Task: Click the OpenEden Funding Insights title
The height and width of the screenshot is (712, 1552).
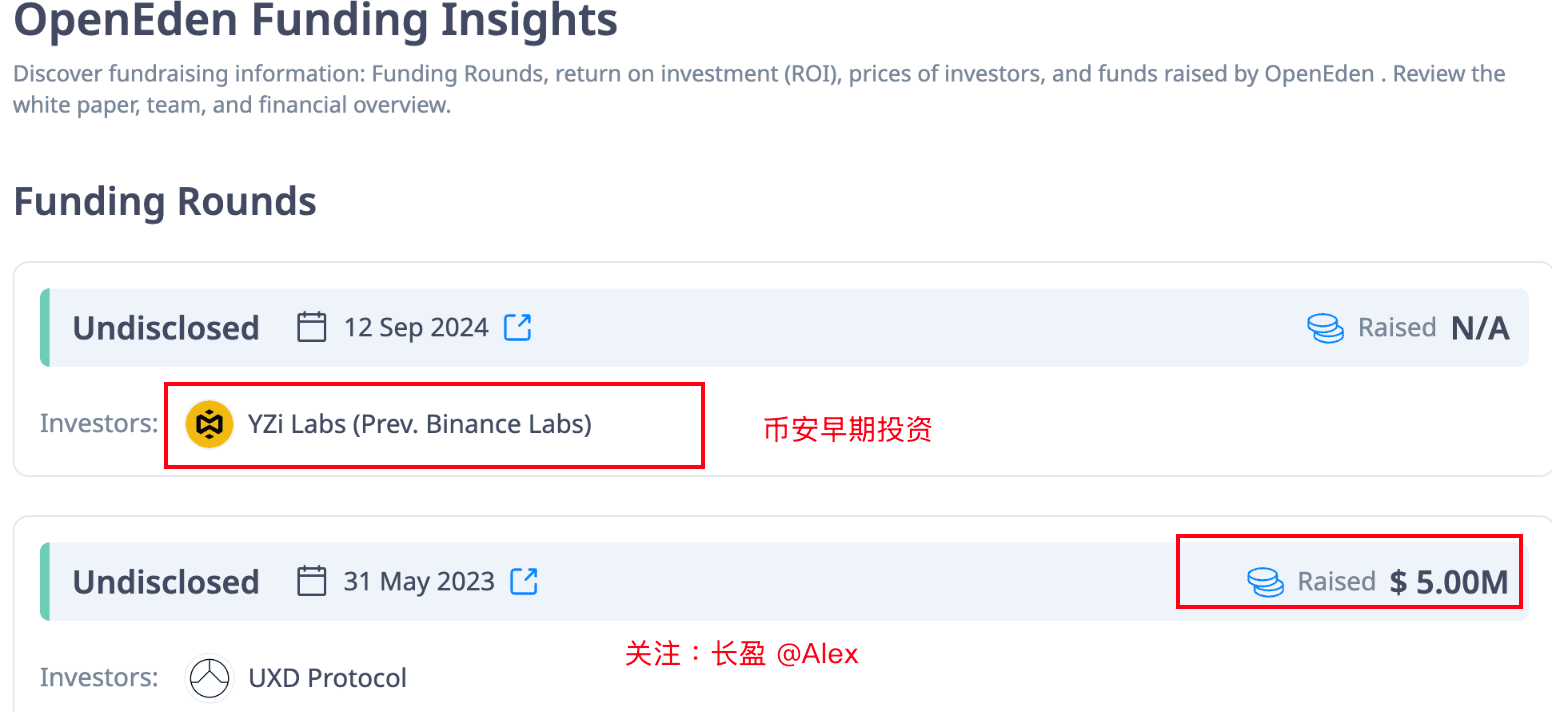Action: pos(315,19)
